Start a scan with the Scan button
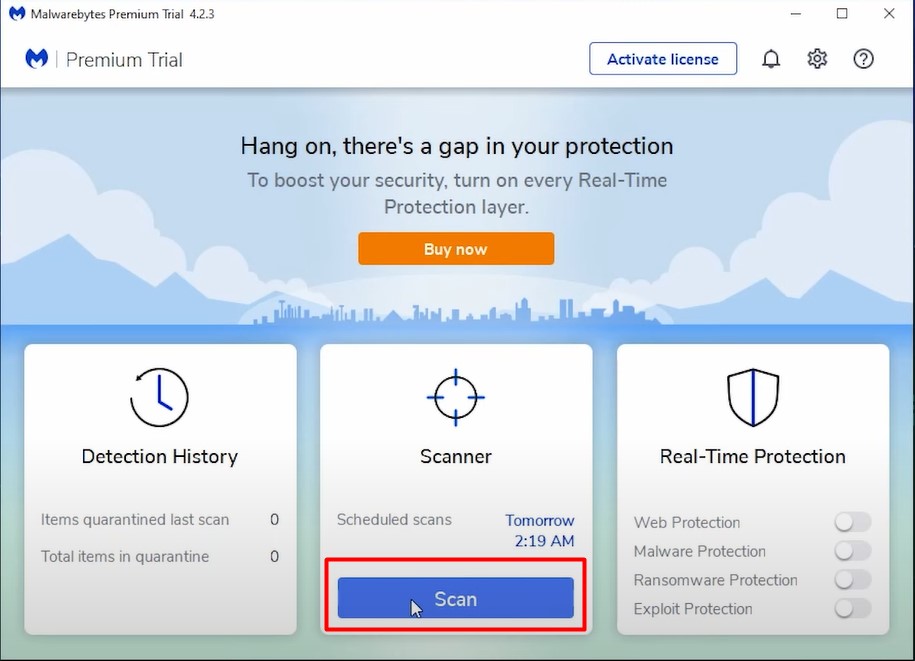 456,599
